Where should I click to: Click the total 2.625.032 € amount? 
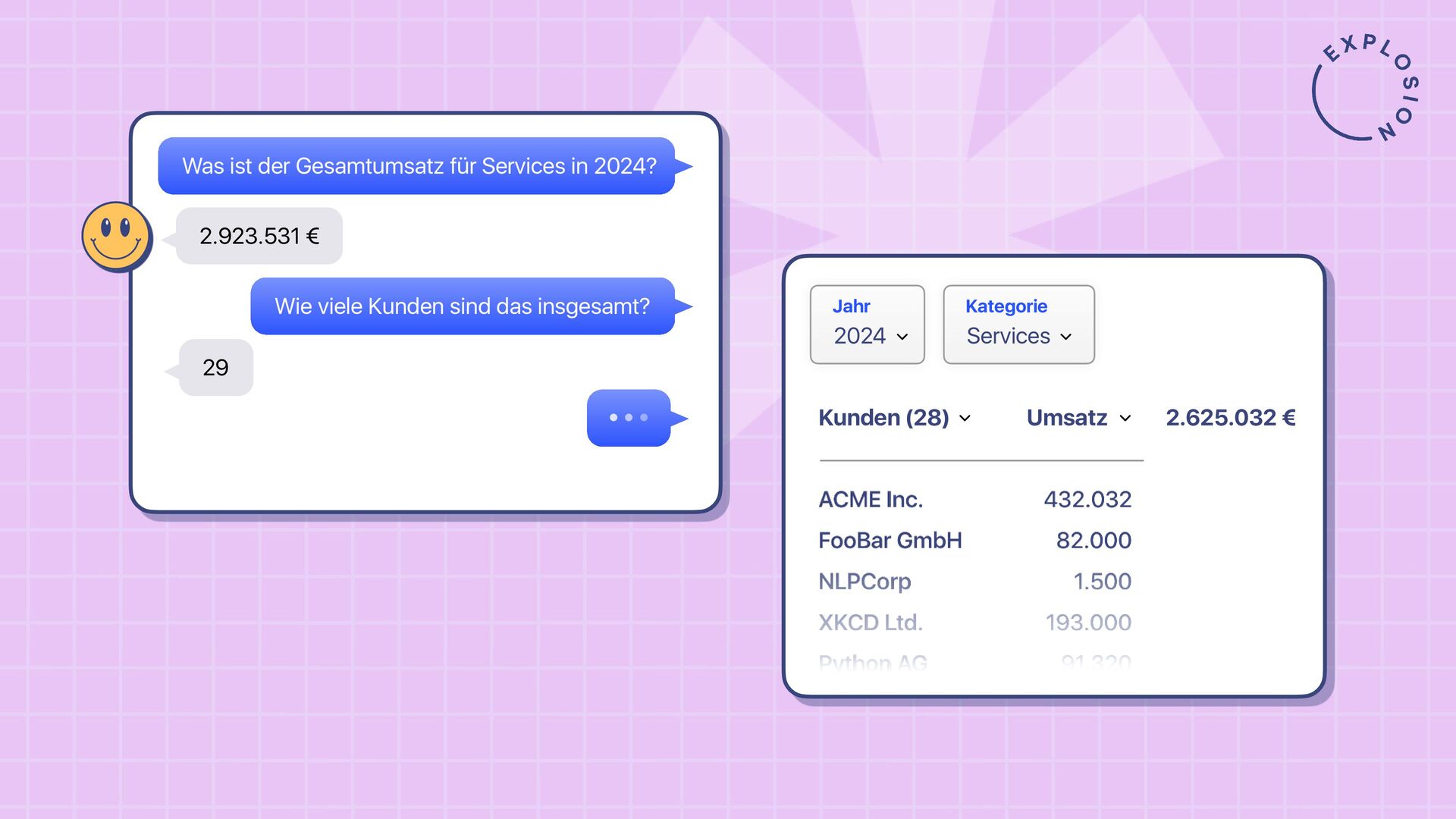[1230, 418]
